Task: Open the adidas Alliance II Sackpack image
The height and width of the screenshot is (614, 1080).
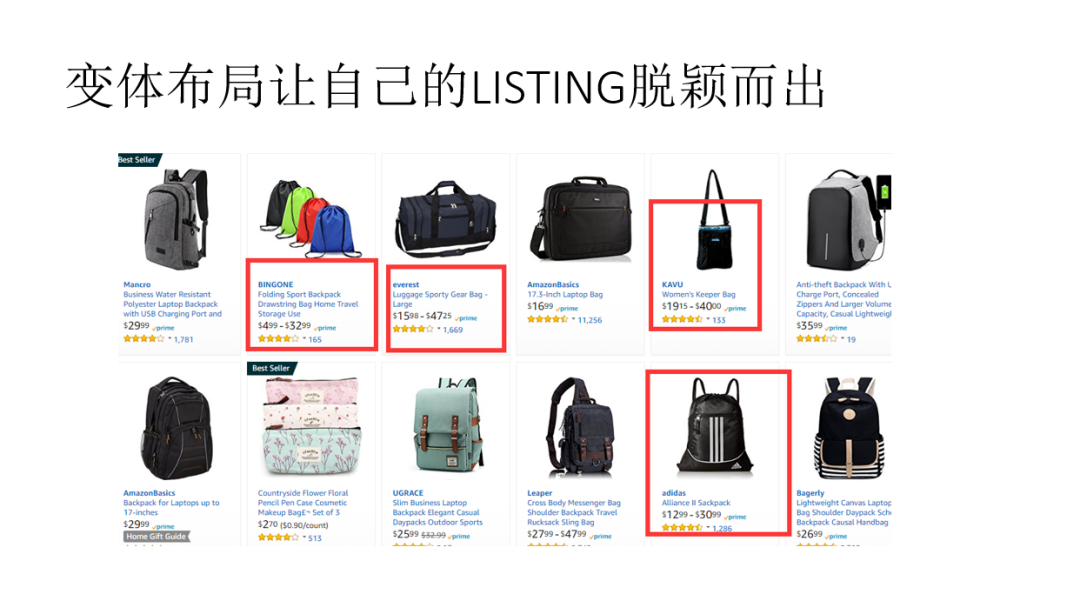Action: (715, 427)
